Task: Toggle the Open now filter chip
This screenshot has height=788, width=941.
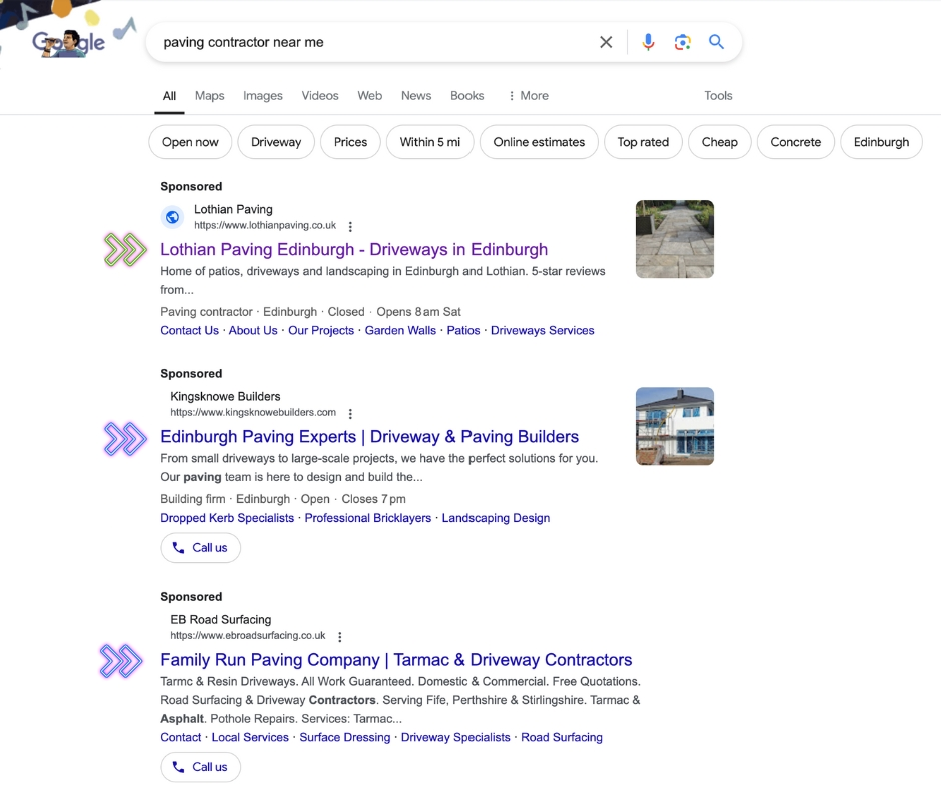Action: click(x=190, y=142)
